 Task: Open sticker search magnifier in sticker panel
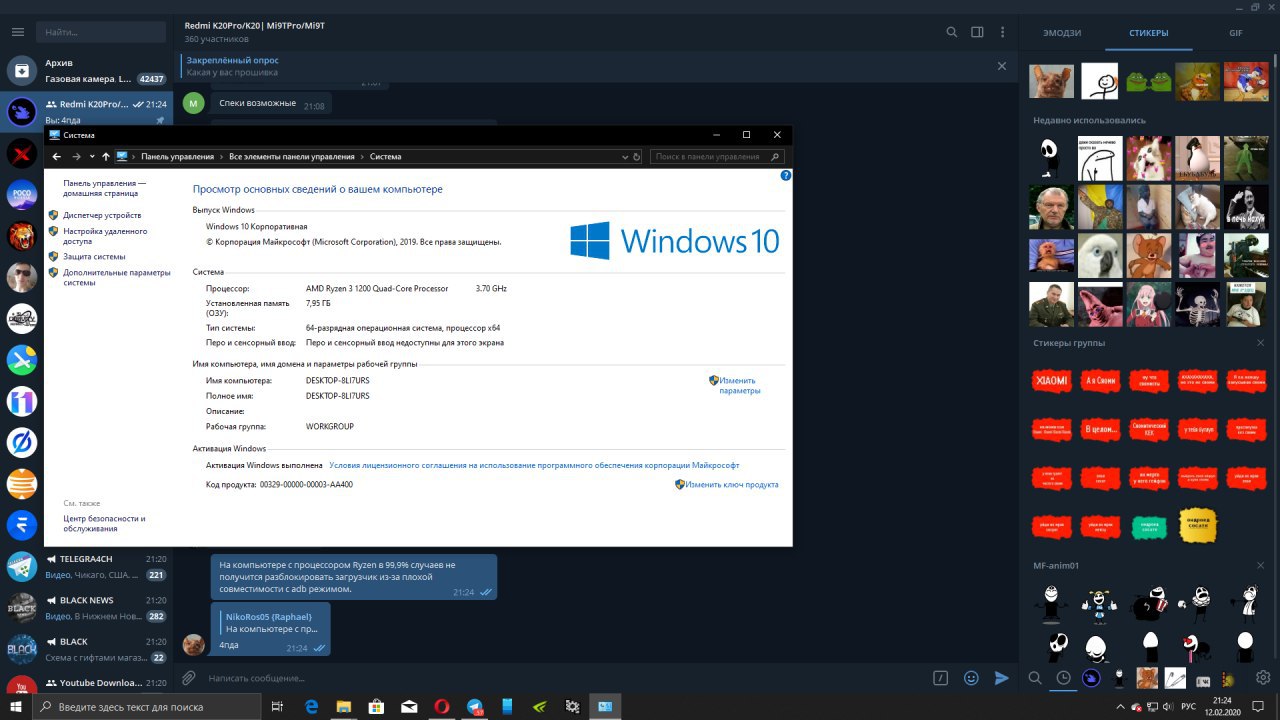pyautogui.click(x=1035, y=678)
